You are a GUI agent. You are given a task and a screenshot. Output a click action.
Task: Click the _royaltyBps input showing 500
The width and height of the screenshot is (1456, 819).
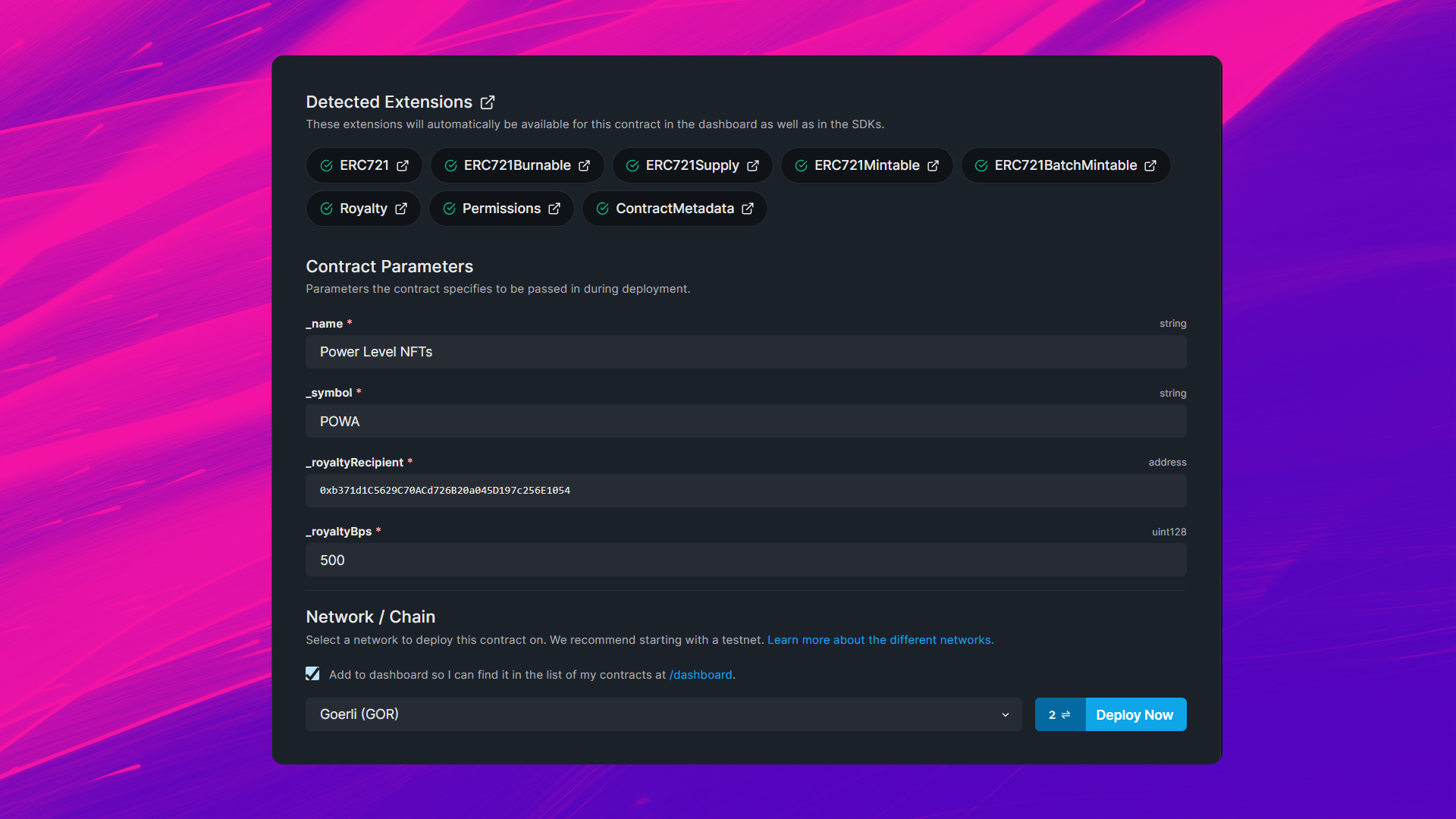tap(745, 560)
